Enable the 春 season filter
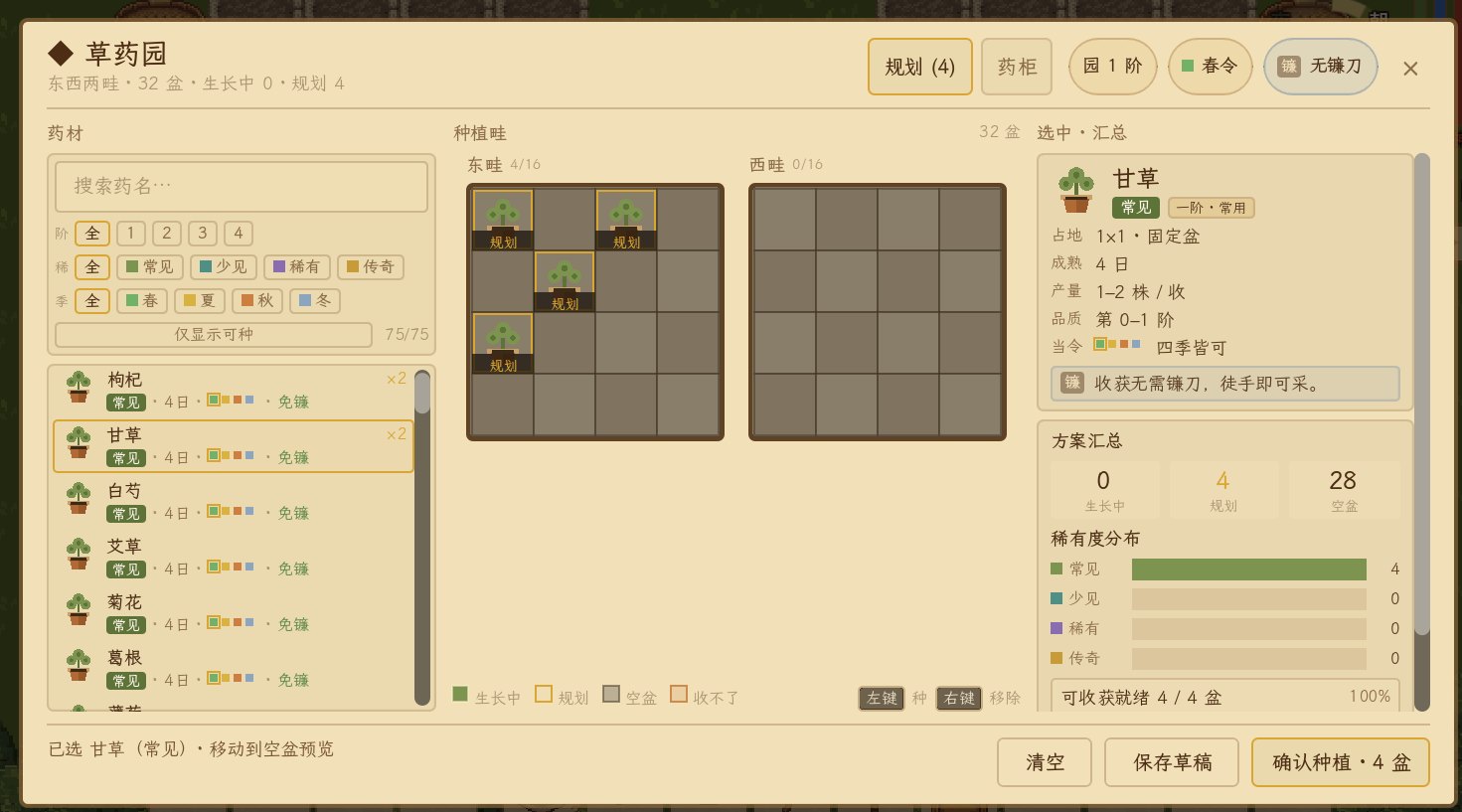The width and height of the screenshot is (1462, 812). [142, 300]
